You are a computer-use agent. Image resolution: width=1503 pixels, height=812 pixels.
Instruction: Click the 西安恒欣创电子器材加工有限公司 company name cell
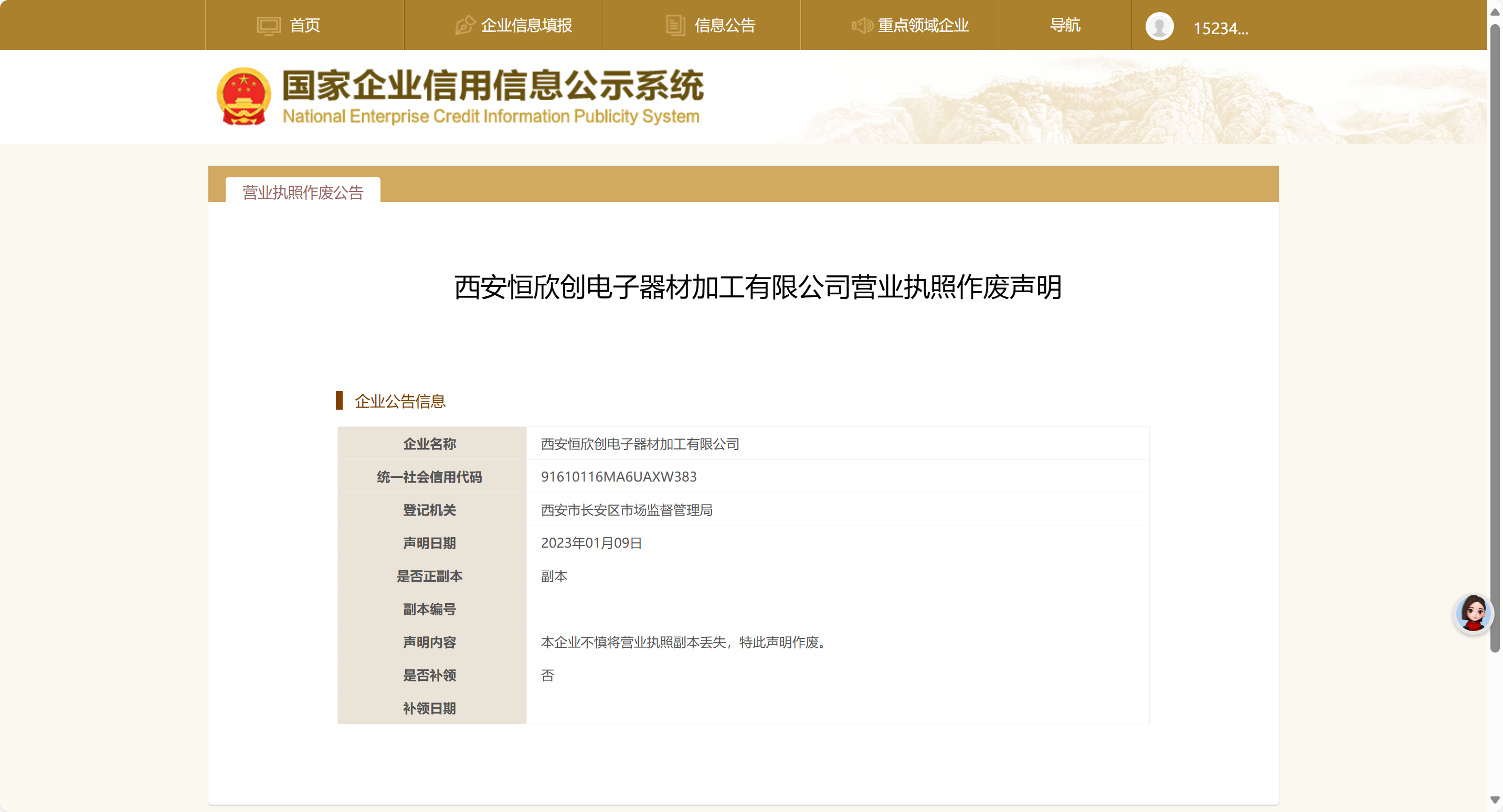[640, 444]
